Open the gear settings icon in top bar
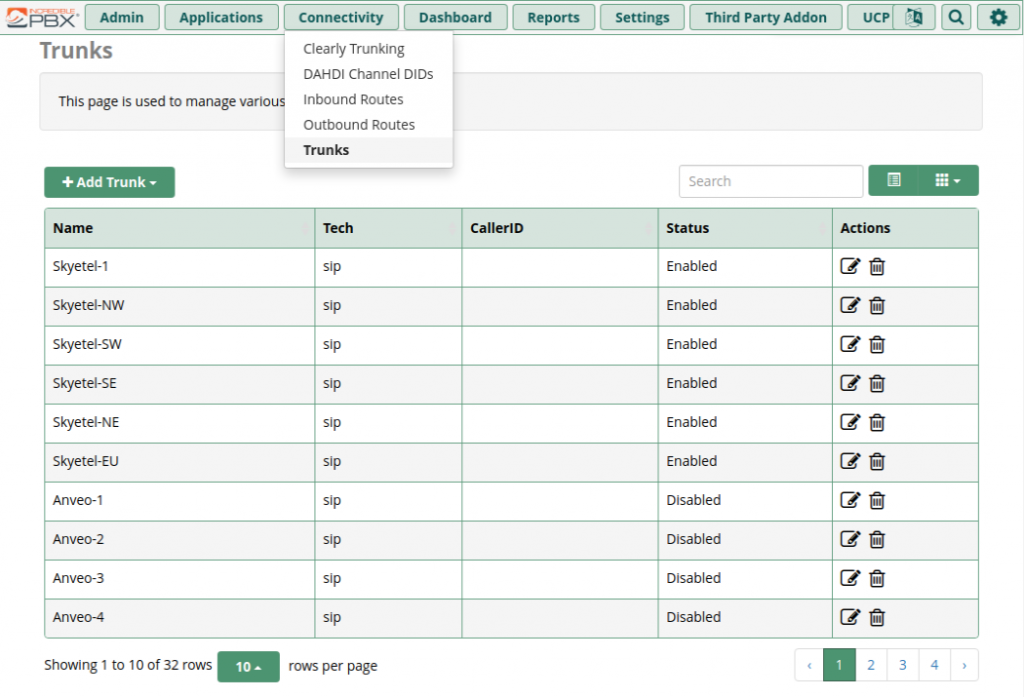Viewport: 1024px width, 697px height. pyautogui.click(x=999, y=17)
